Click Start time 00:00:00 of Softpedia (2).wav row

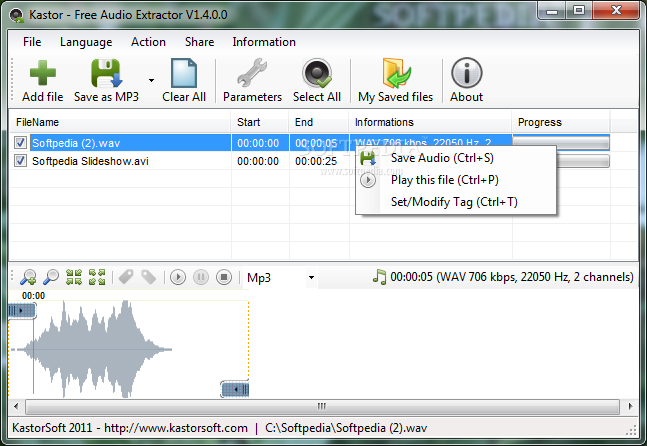coord(258,143)
